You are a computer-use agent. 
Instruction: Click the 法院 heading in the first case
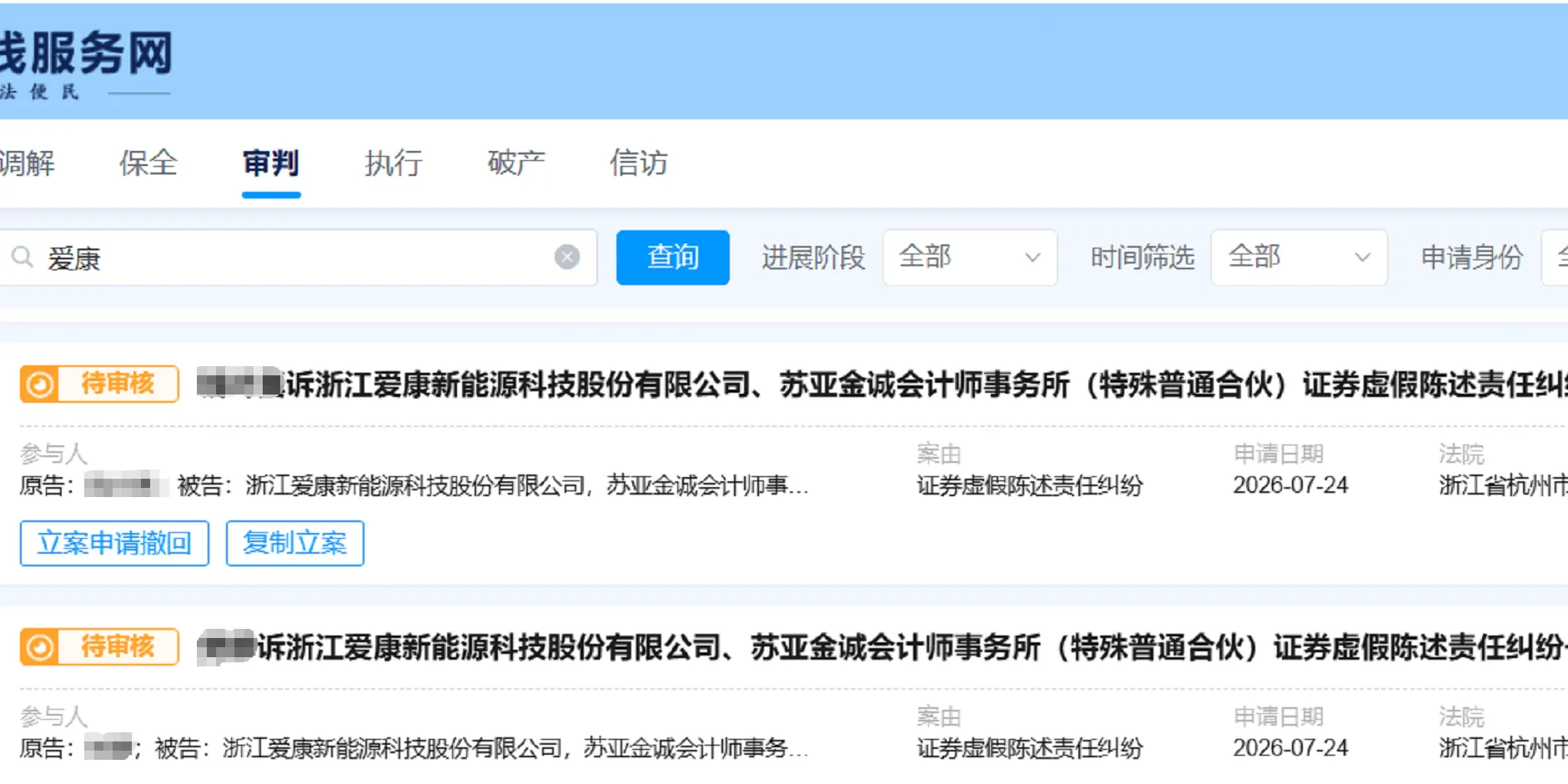(1461, 454)
